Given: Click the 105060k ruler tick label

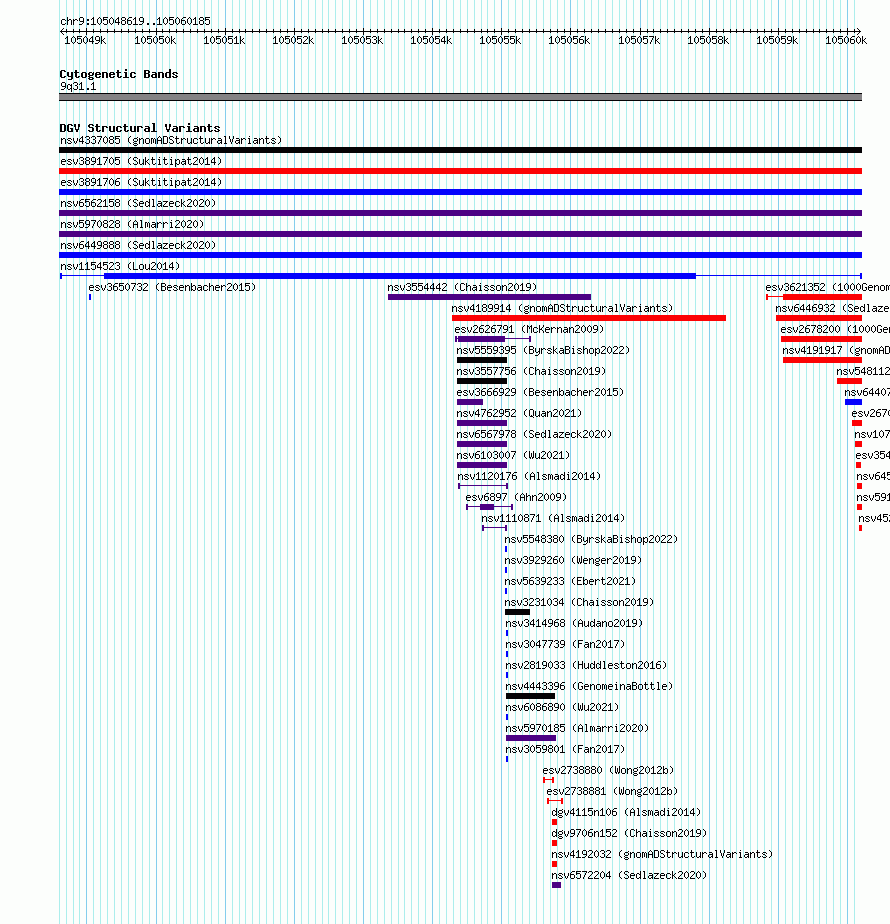Looking at the screenshot, I should 846,40.
